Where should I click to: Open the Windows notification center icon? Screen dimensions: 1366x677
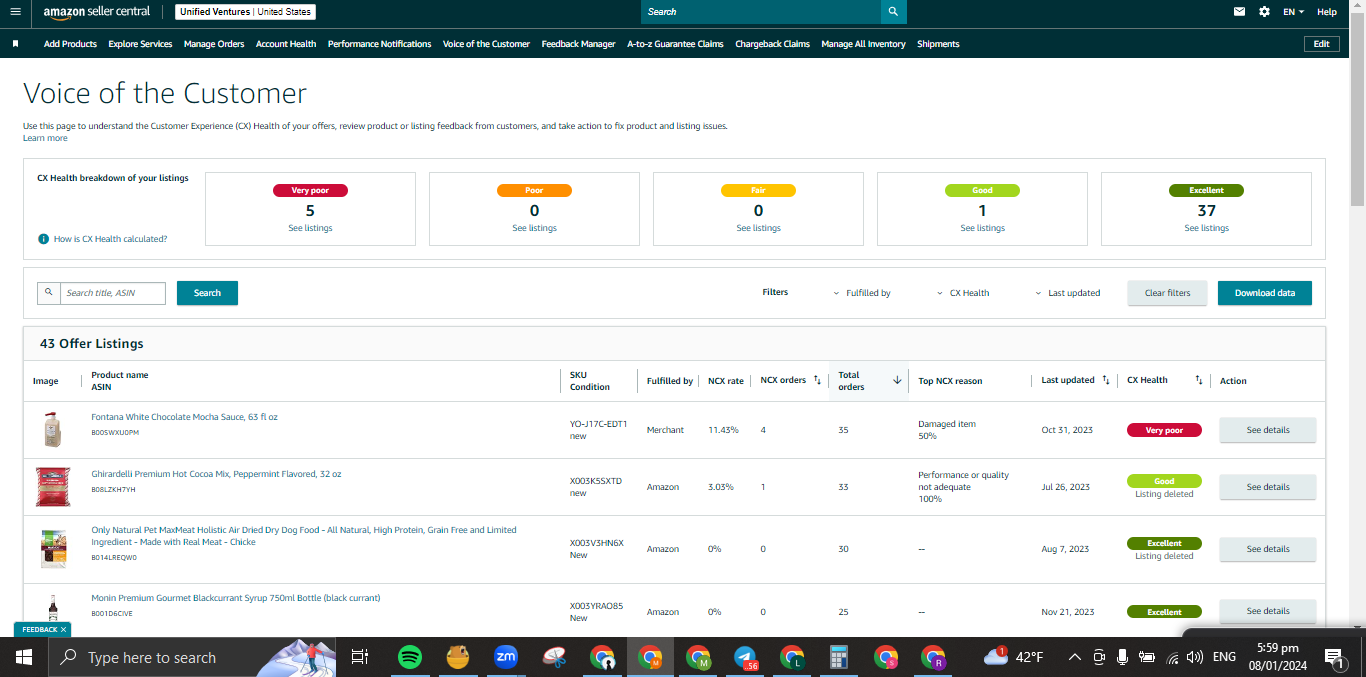point(1333,657)
